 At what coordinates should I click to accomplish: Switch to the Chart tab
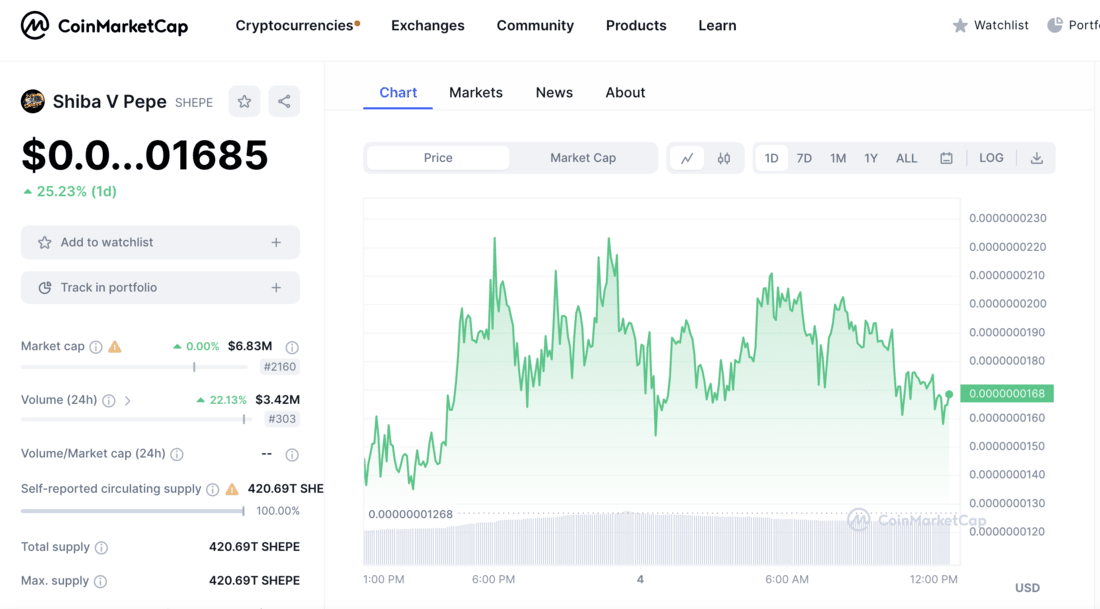click(x=398, y=93)
